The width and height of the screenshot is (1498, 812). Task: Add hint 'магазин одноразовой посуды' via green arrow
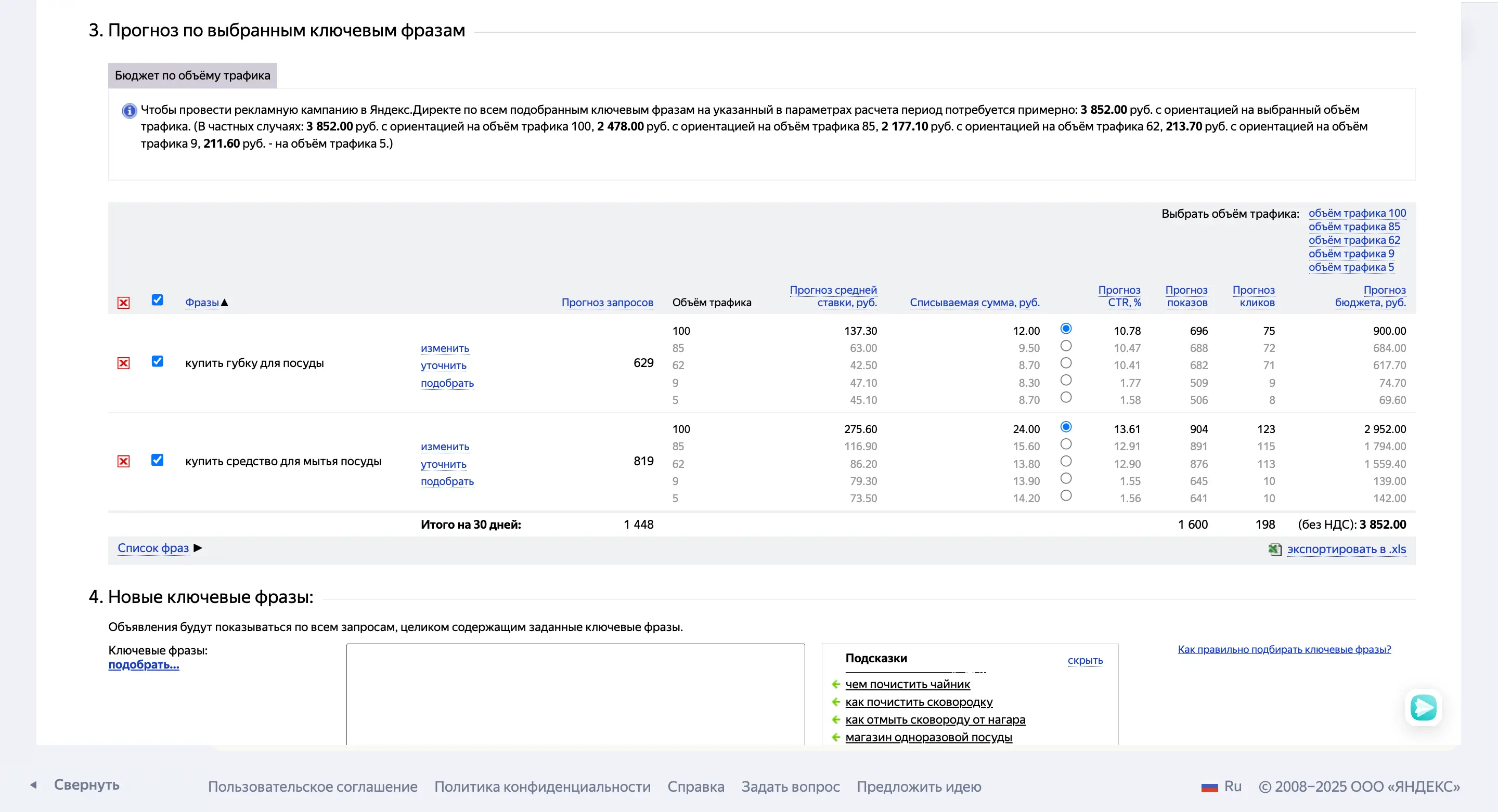(836, 737)
